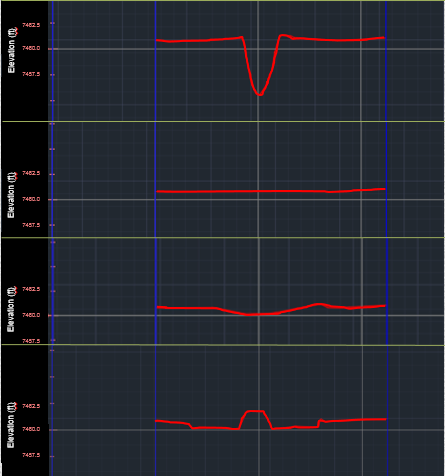Click the 7457.5 tick label beside the V-dip profile
Screen dimensions: 445x476
pos(31,74)
